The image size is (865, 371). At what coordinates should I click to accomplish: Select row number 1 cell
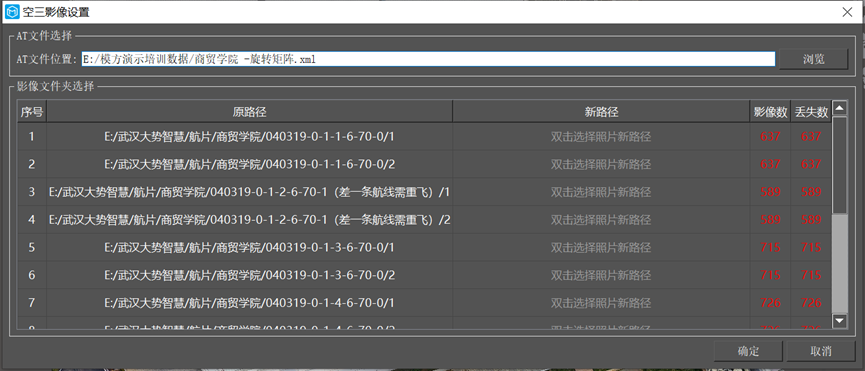click(x=31, y=137)
